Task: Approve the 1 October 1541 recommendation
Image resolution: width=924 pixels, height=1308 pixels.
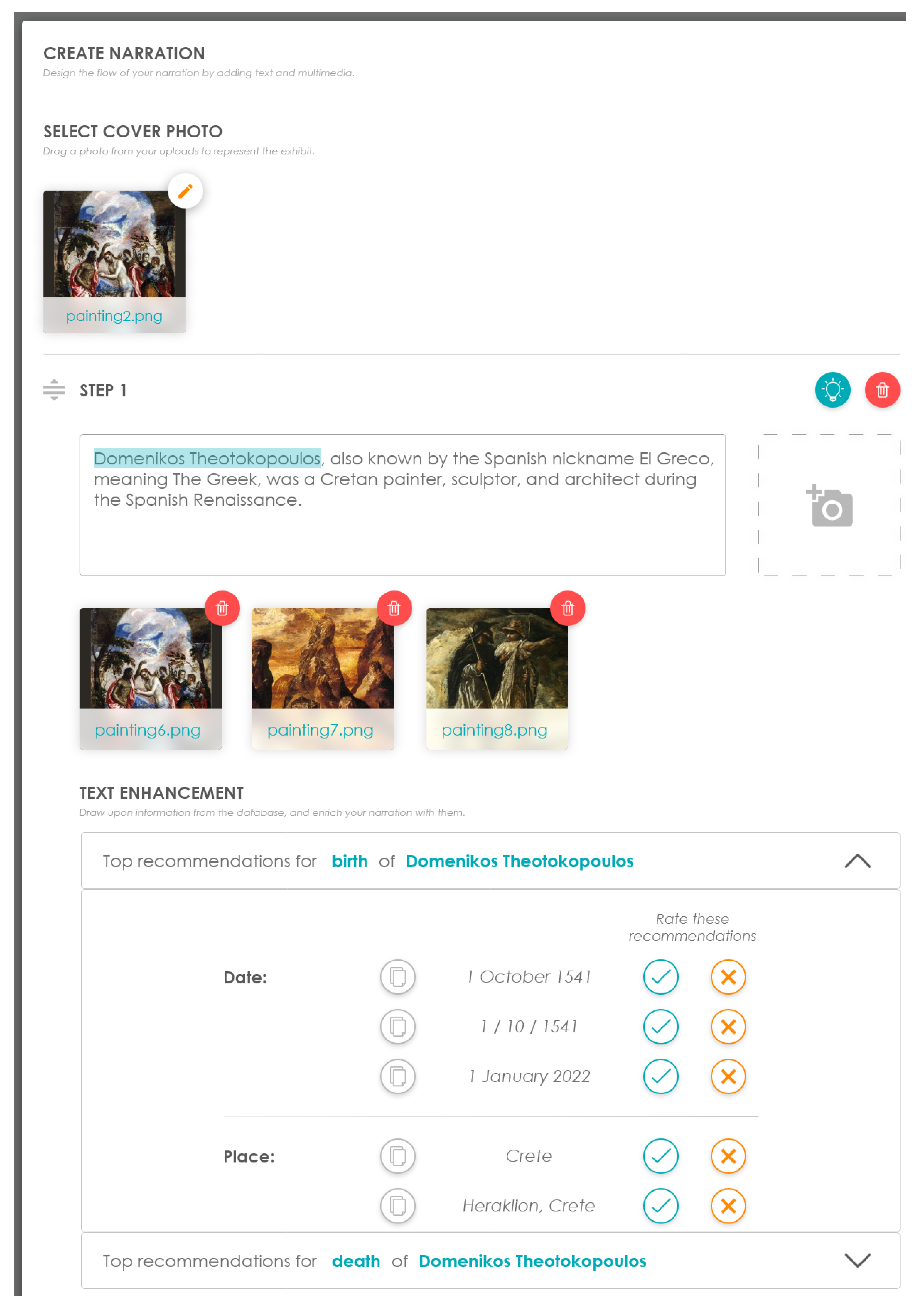Action: 661,977
